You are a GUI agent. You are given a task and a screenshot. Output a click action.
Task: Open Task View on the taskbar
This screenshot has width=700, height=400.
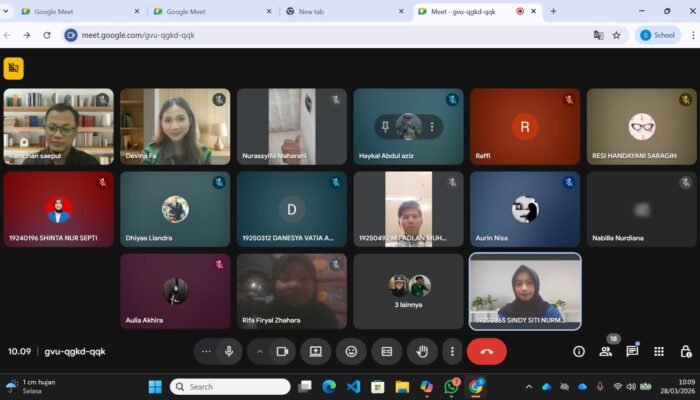coord(305,387)
